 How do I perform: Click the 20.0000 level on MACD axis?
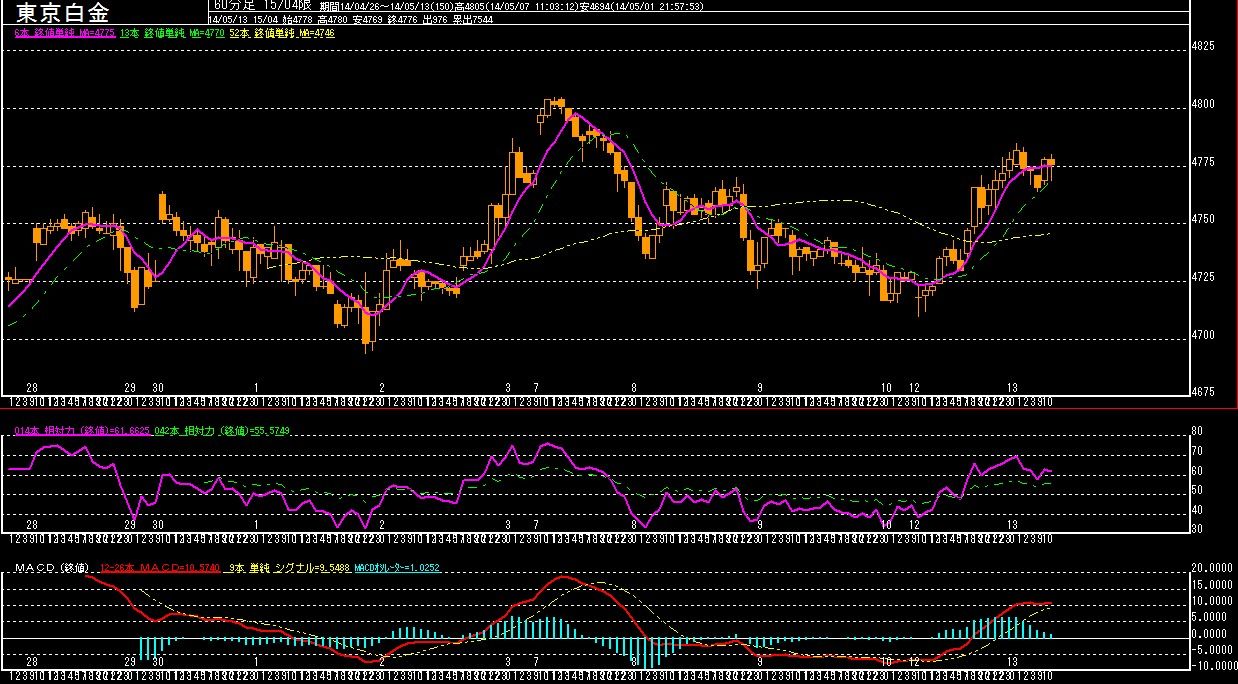click(x=1214, y=567)
